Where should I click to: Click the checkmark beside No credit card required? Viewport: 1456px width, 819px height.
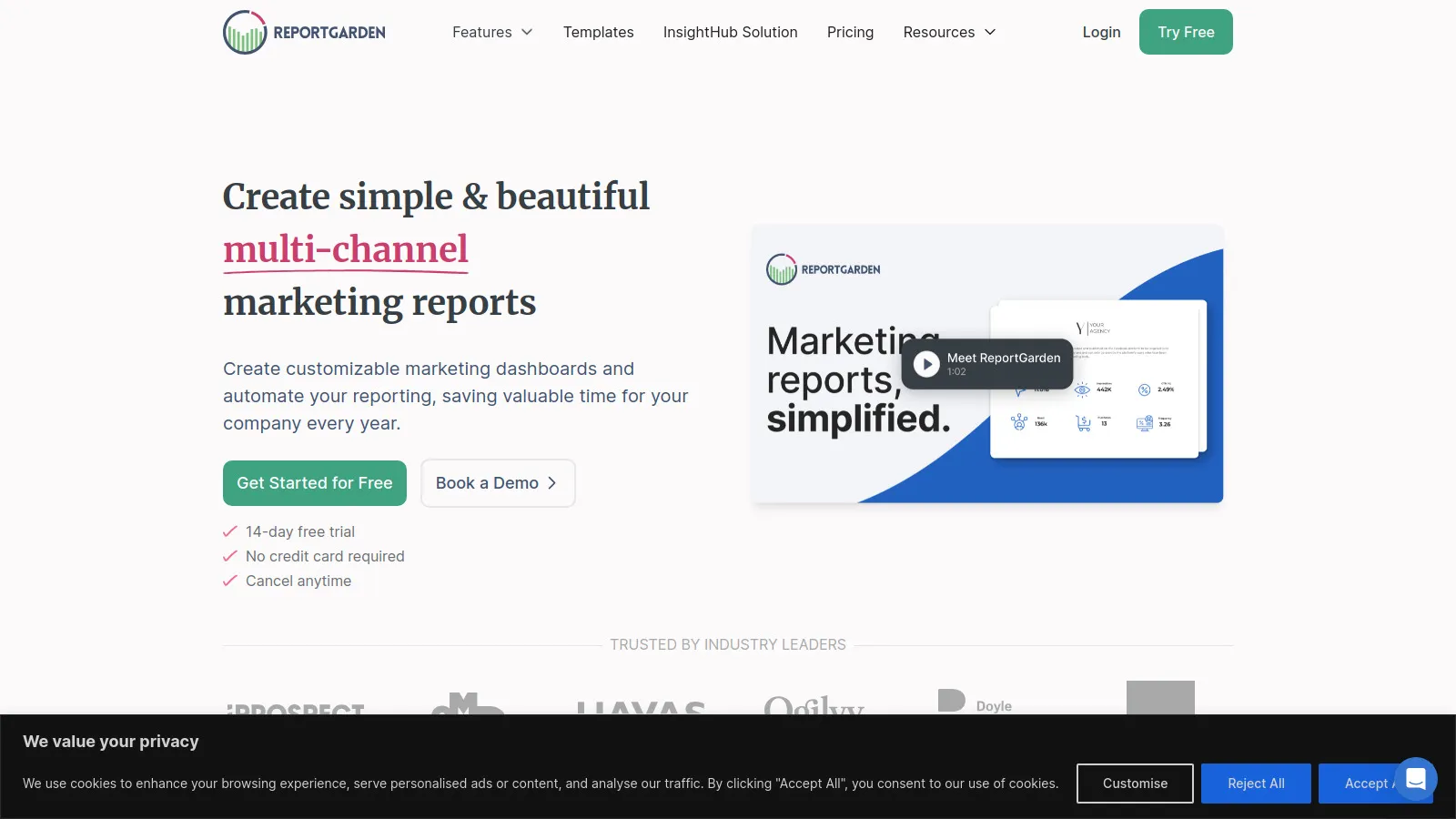pos(229,556)
